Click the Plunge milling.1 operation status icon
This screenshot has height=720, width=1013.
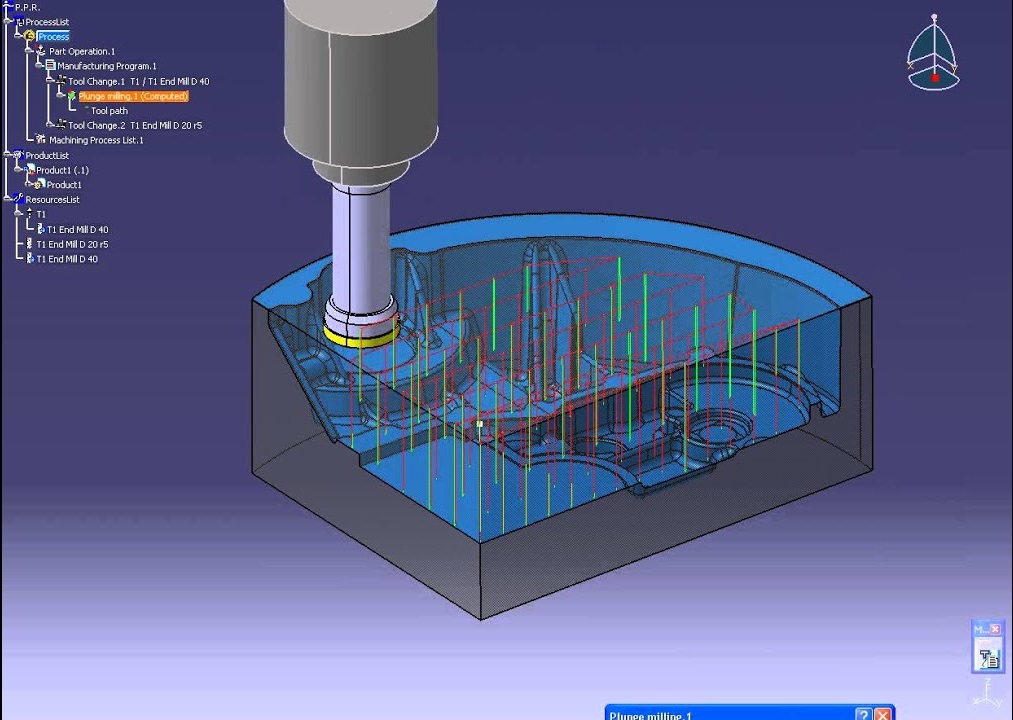point(71,96)
